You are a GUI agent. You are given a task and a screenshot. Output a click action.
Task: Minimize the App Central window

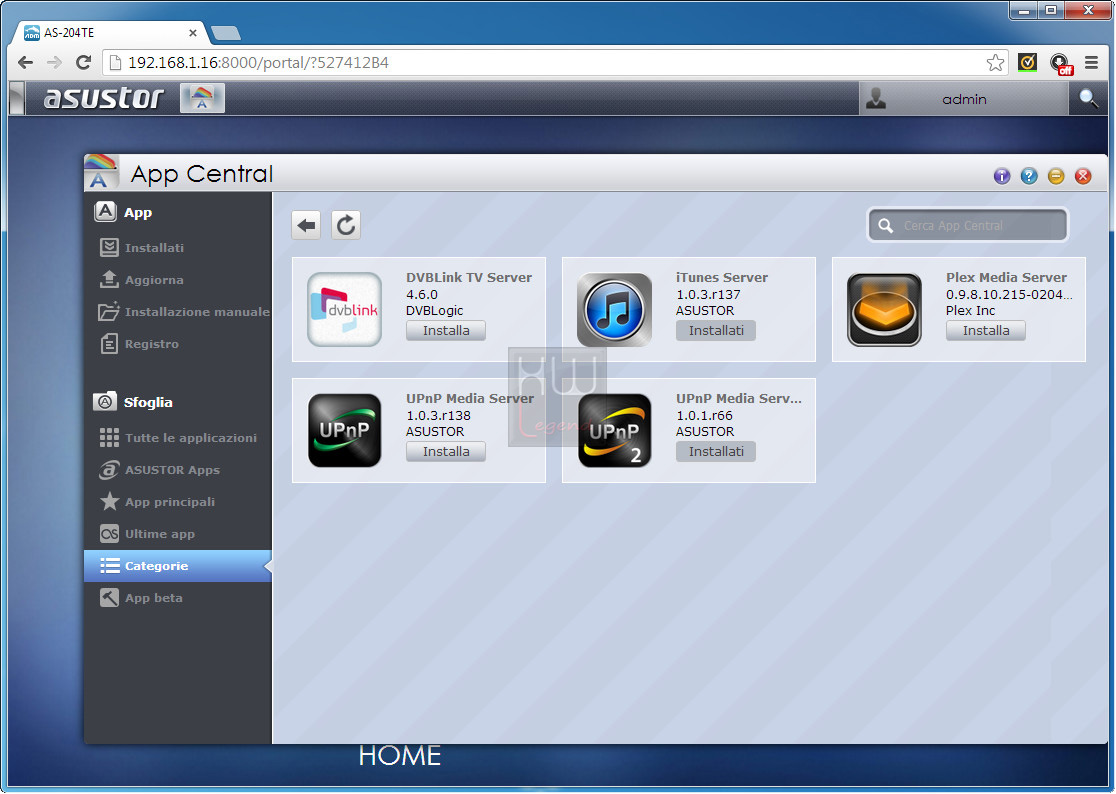[1056, 176]
